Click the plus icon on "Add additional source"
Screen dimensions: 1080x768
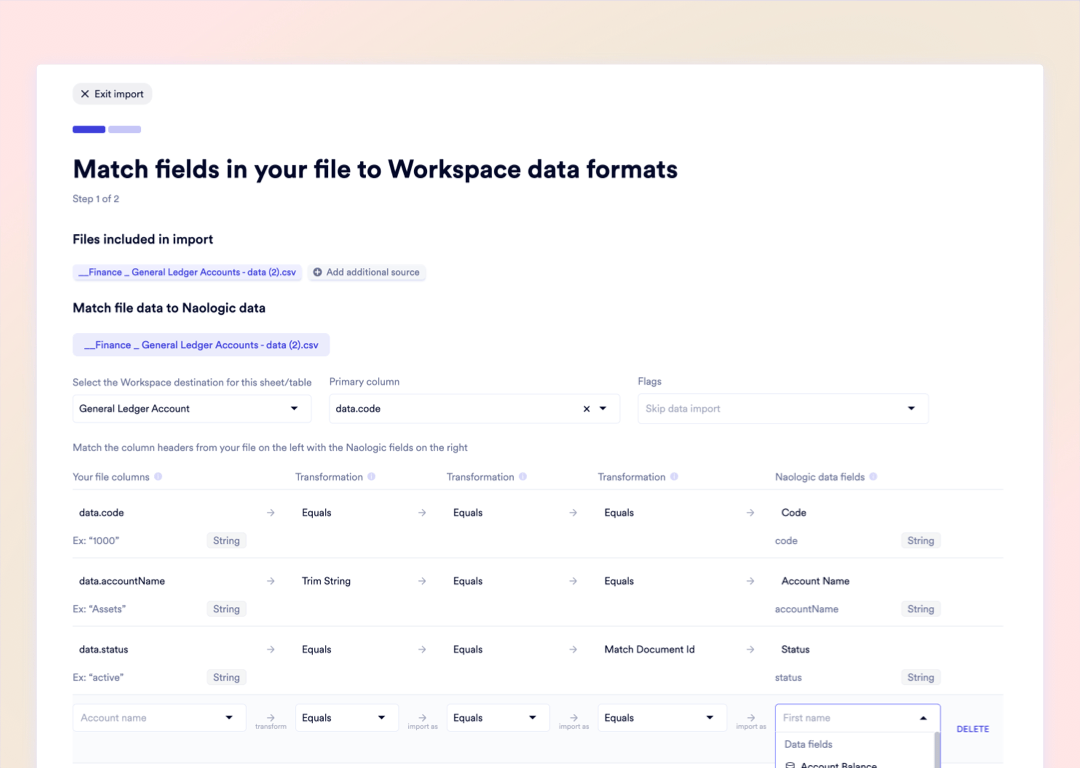[x=317, y=272]
